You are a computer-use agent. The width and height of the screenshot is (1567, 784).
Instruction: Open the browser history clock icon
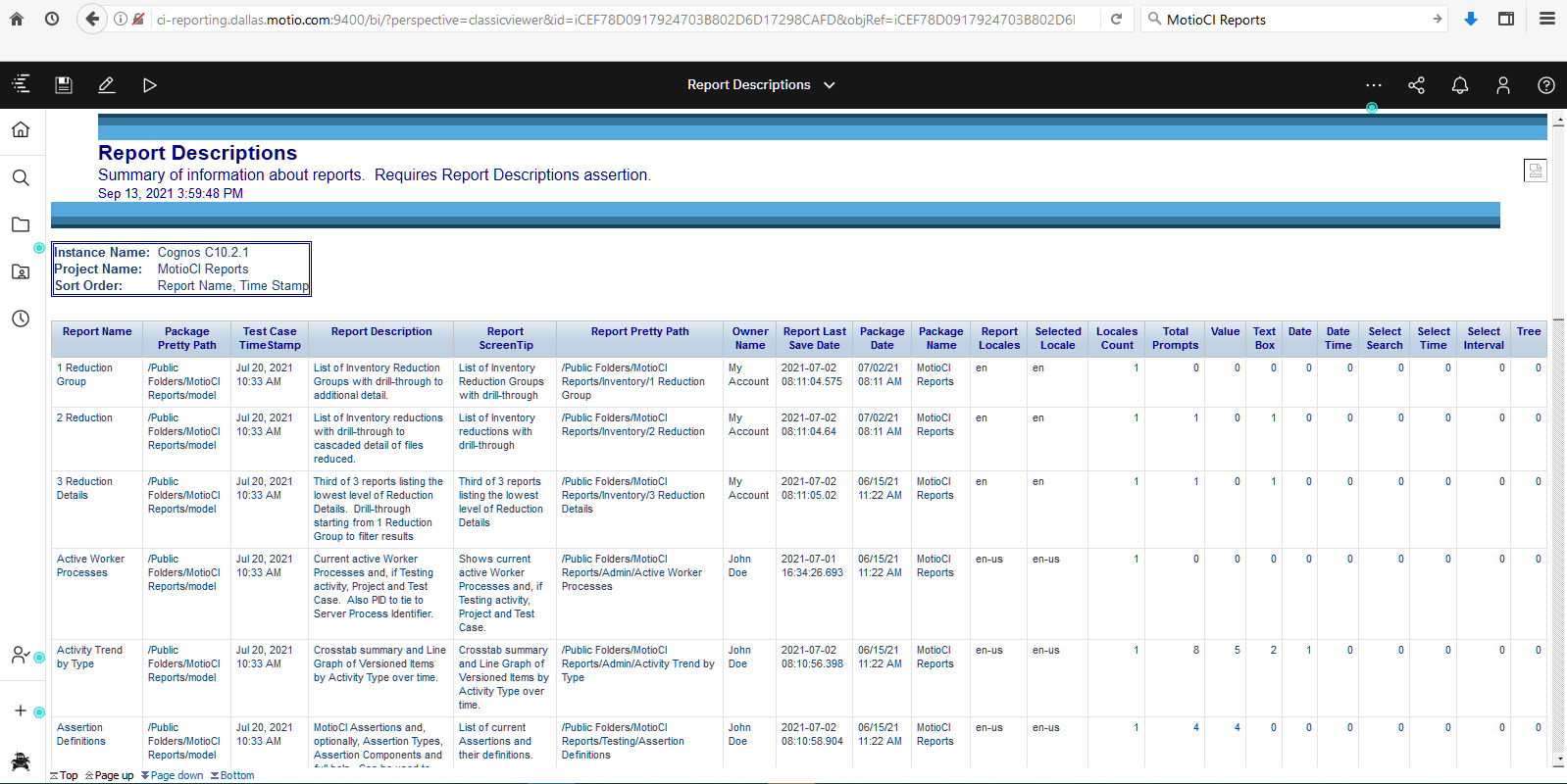pyautogui.click(x=52, y=19)
